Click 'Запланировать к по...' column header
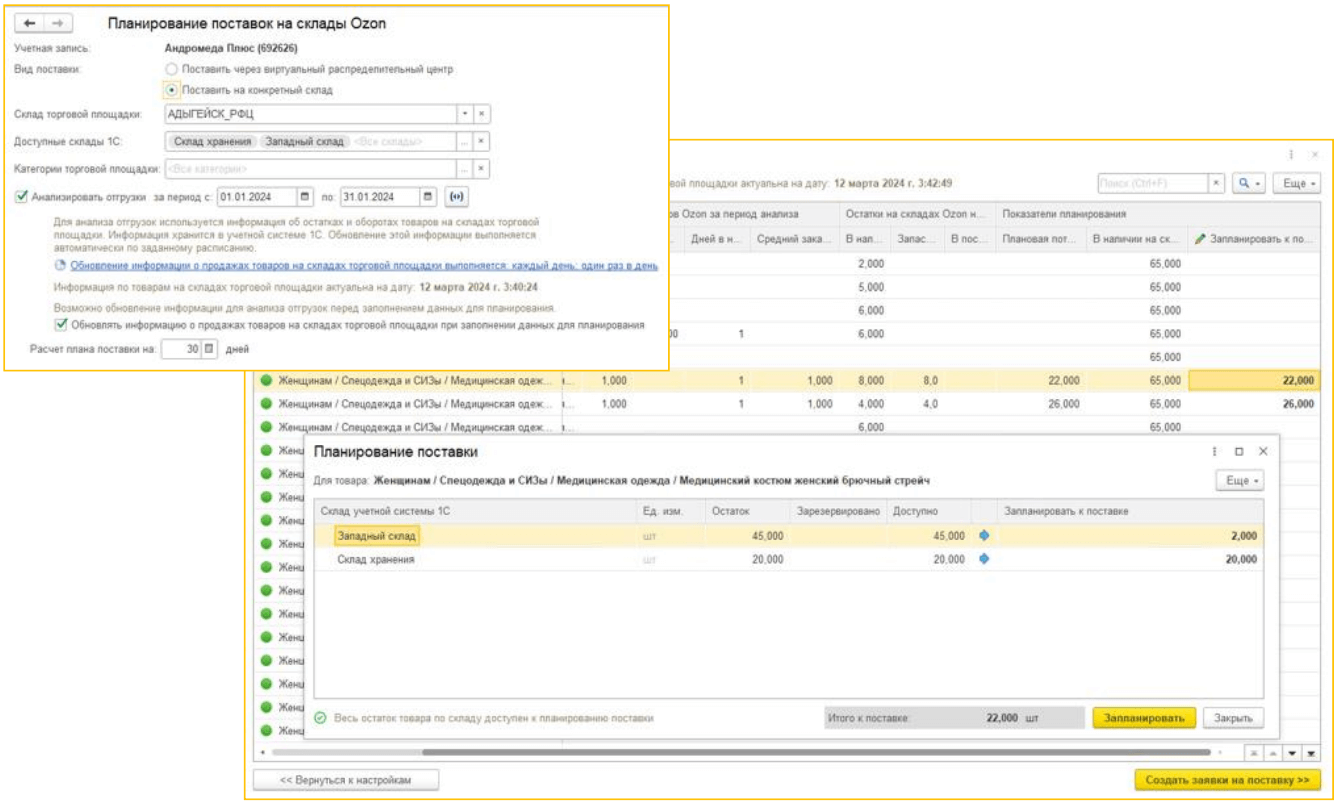This screenshot has height=810, width=1343. (x=1255, y=240)
